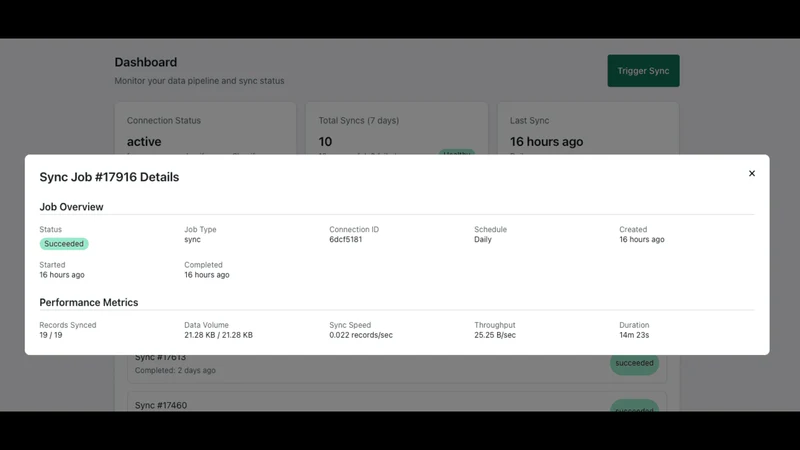Viewport: 800px width, 450px height.
Task: Close the Sync Job #17916 Details dialog
Action: [752, 173]
